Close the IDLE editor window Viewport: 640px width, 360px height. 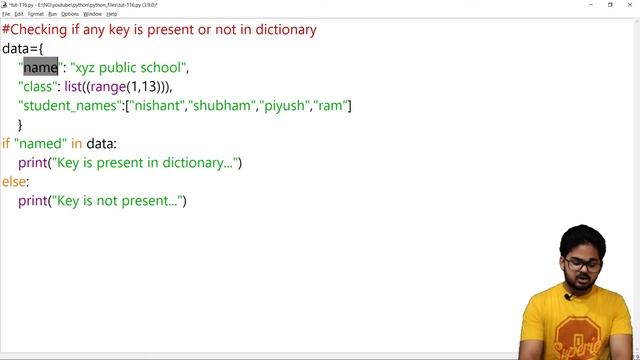(x=630, y=5)
